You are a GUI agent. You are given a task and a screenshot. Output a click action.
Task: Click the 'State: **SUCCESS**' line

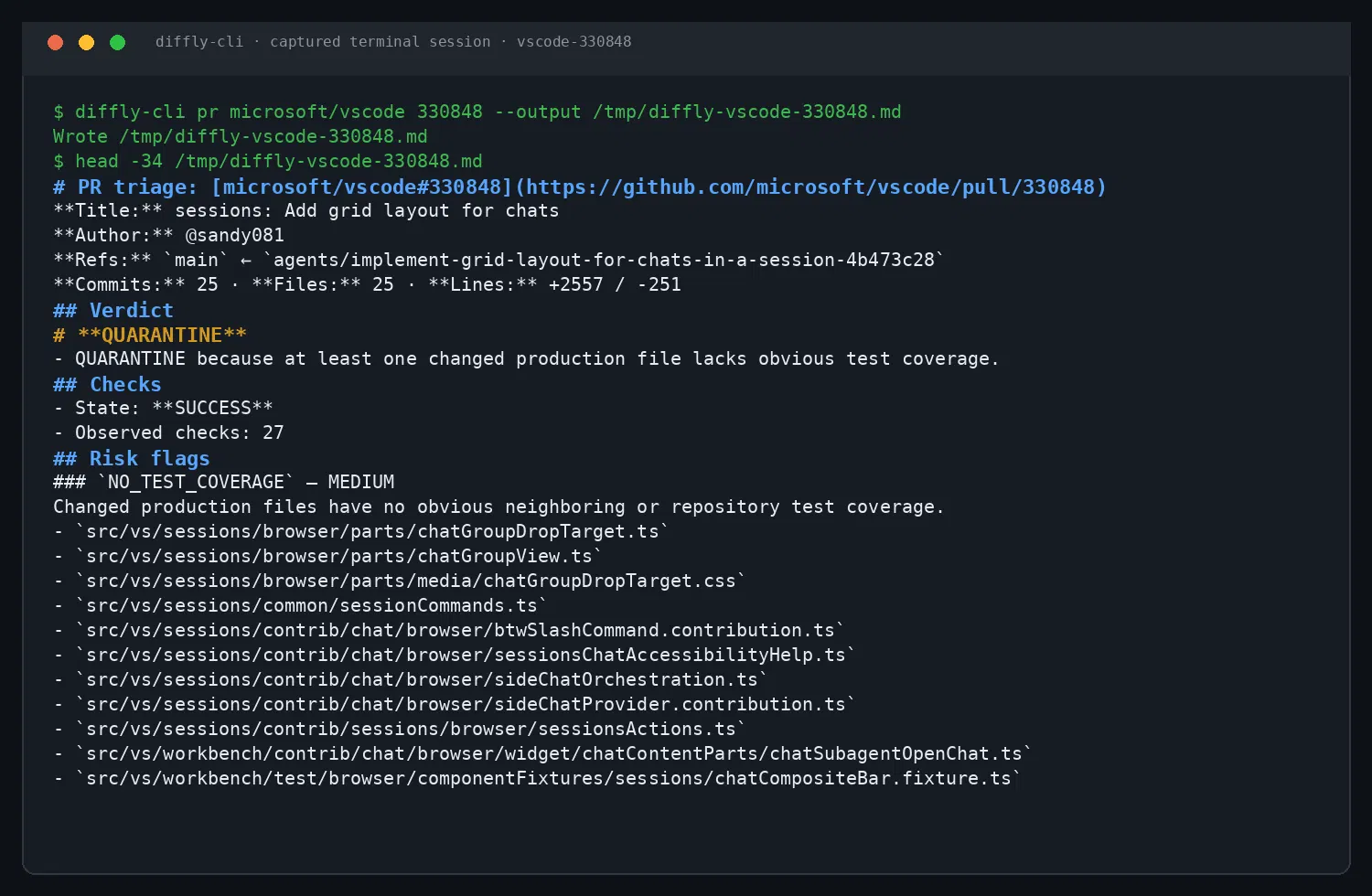click(x=163, y=408)
